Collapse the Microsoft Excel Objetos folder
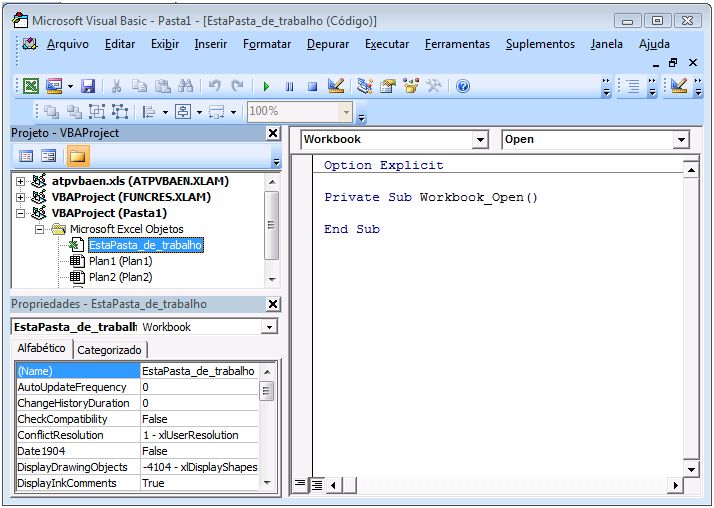This screenshot has width=714, height=508. [x=40, y=229]
